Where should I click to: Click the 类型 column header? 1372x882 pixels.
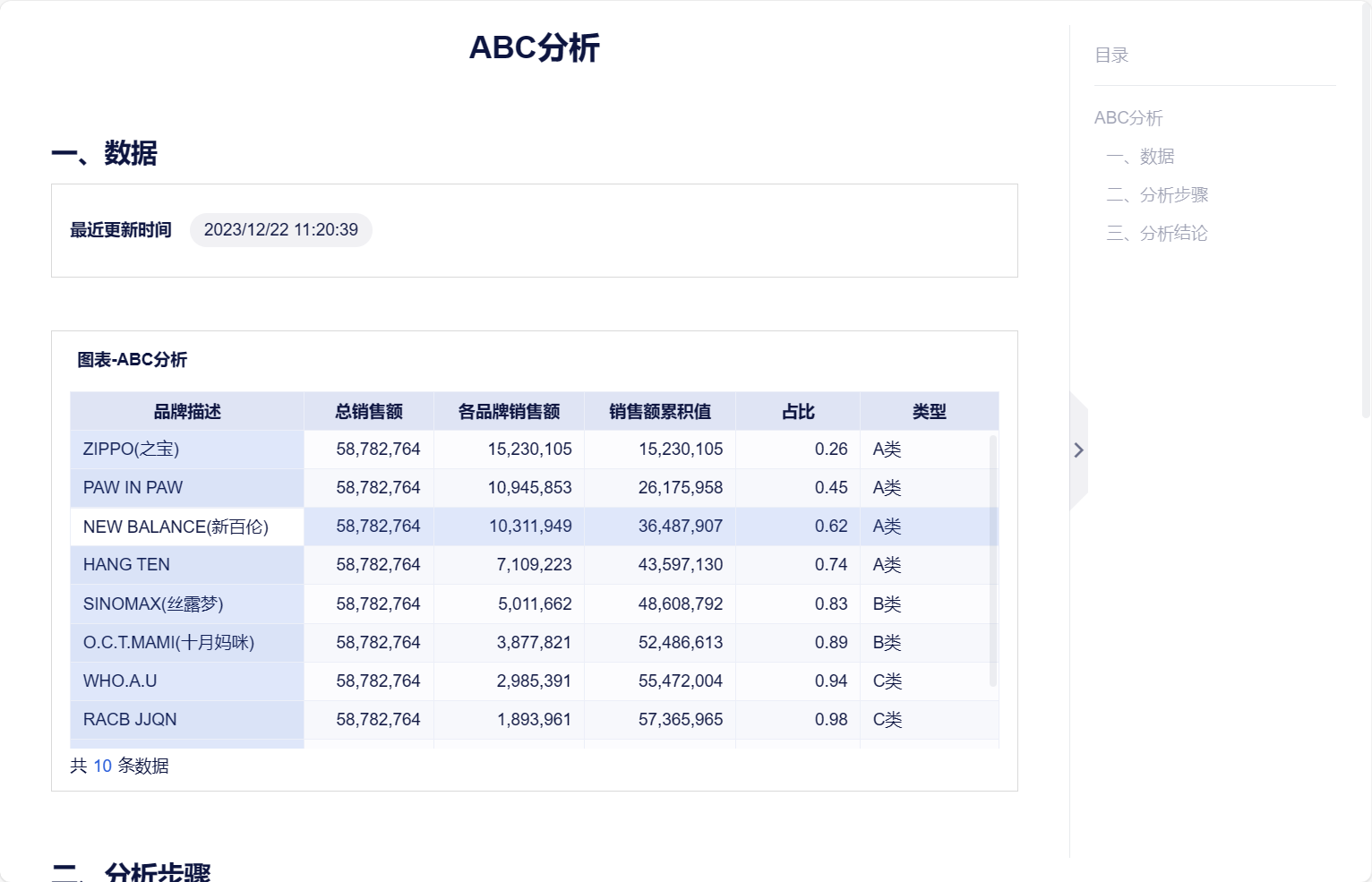929,412
